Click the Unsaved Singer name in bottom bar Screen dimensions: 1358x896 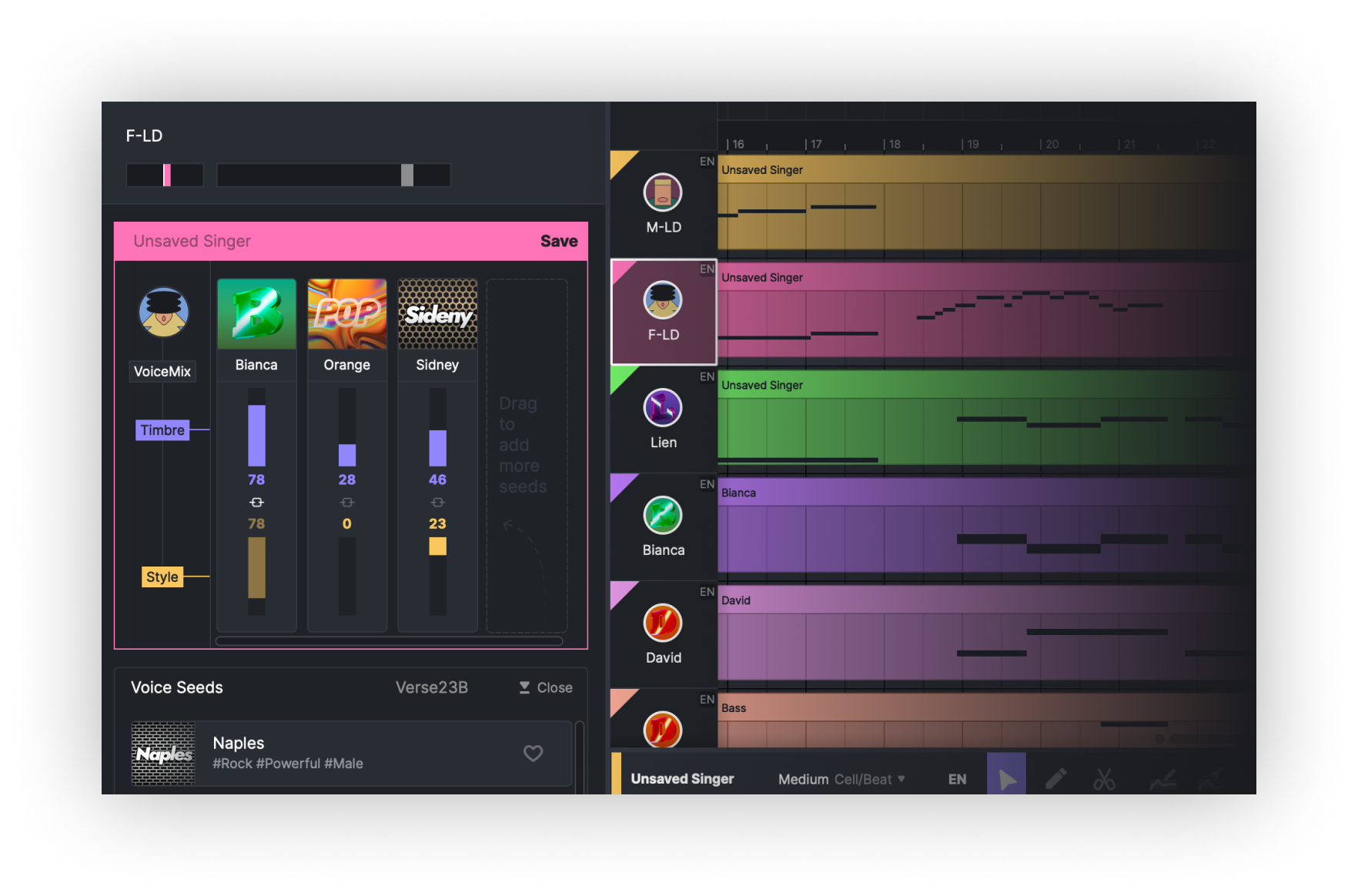coord(682,779)
